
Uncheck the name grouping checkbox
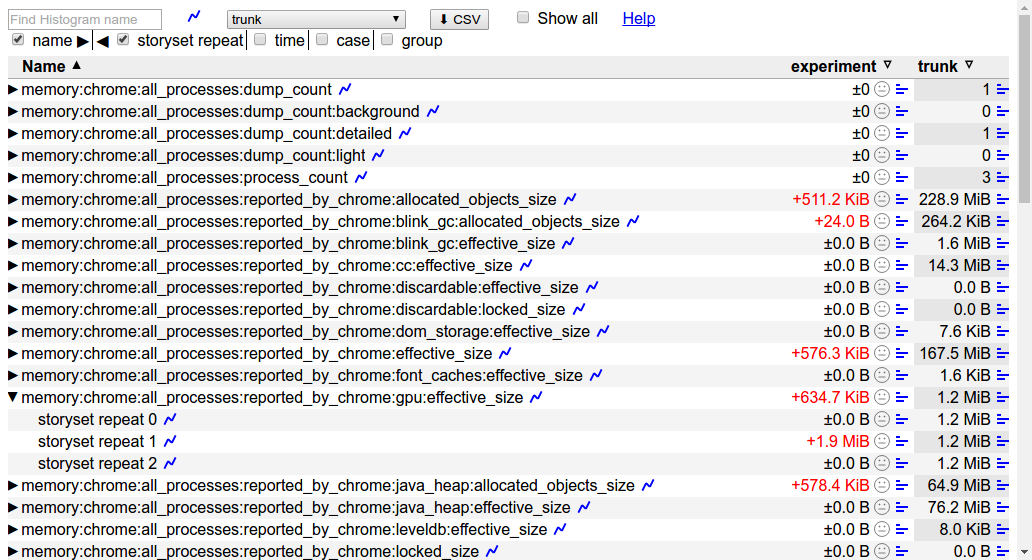click(x=18, y=39)
